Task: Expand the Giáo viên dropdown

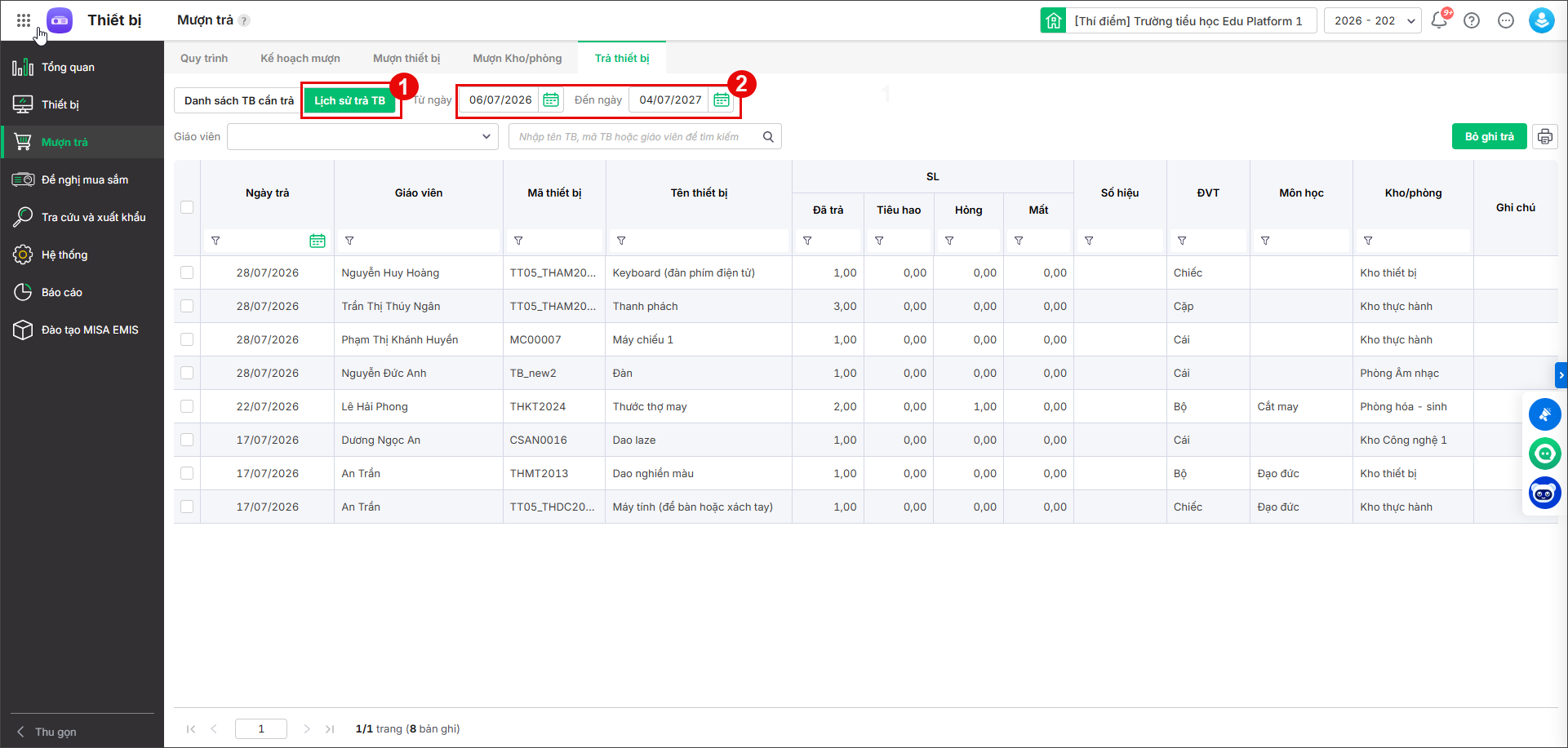Action: (x=363, y=136)
